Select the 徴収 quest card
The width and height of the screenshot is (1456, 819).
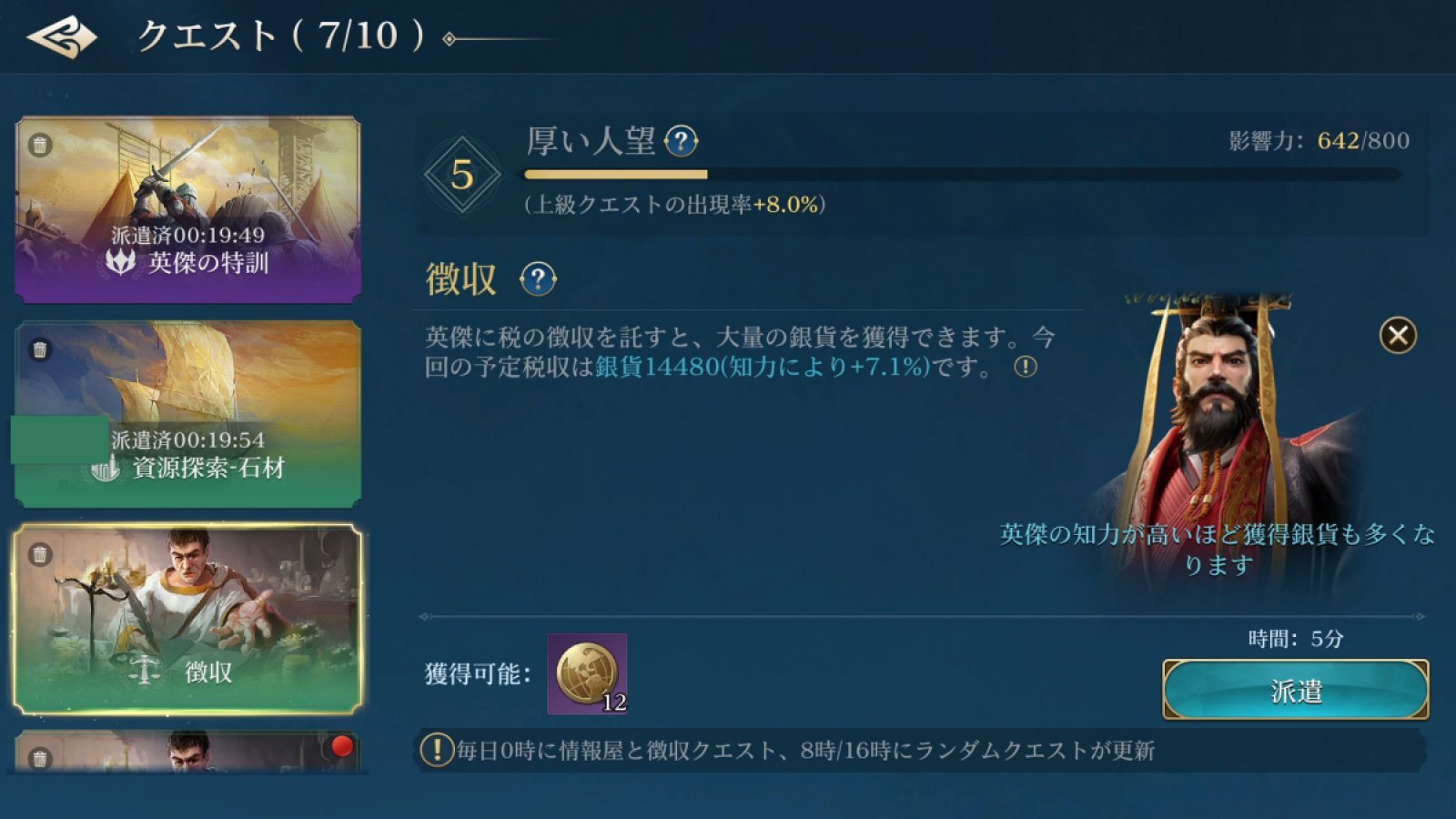(188, 619)
